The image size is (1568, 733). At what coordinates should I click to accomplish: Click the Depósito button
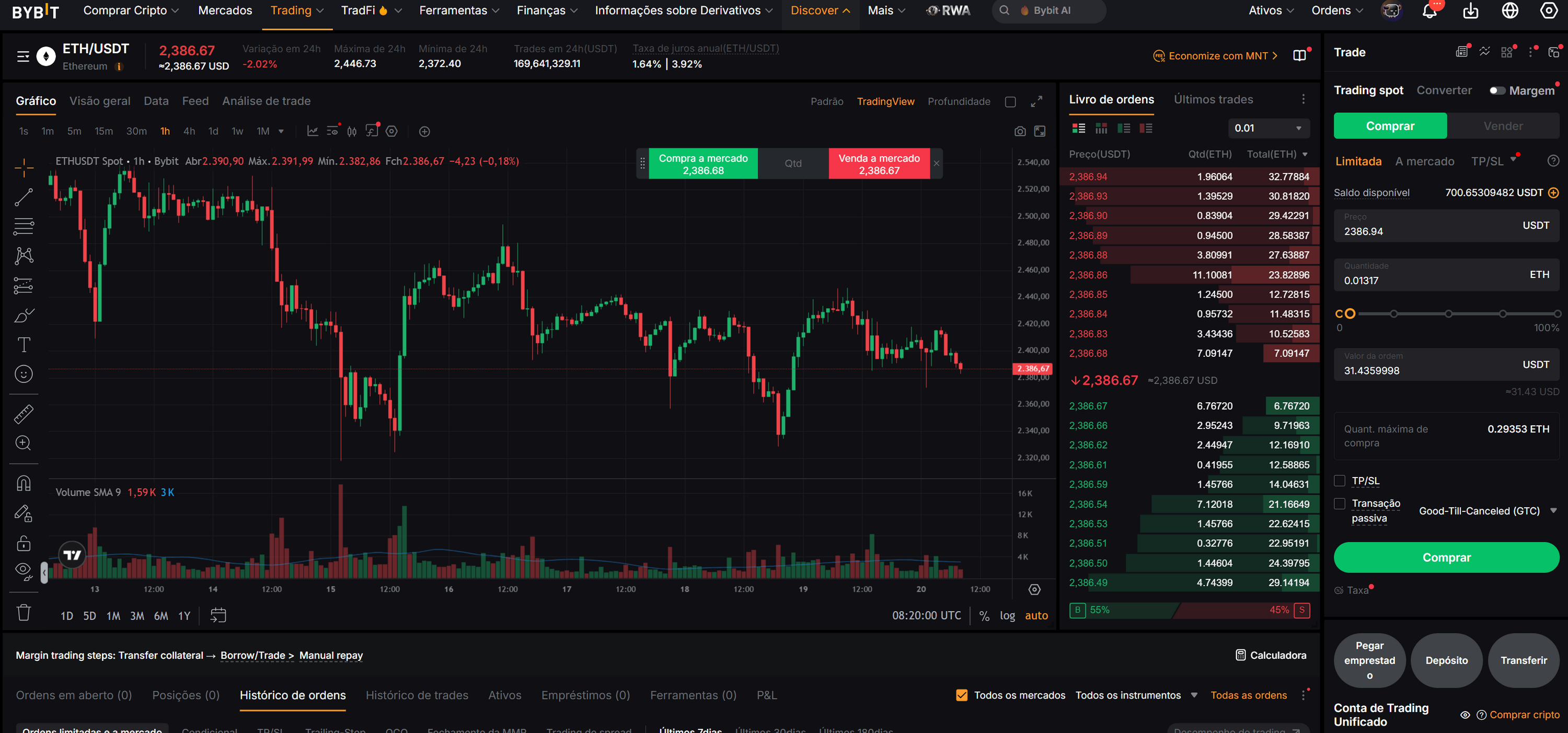[x=1446, y=660]
